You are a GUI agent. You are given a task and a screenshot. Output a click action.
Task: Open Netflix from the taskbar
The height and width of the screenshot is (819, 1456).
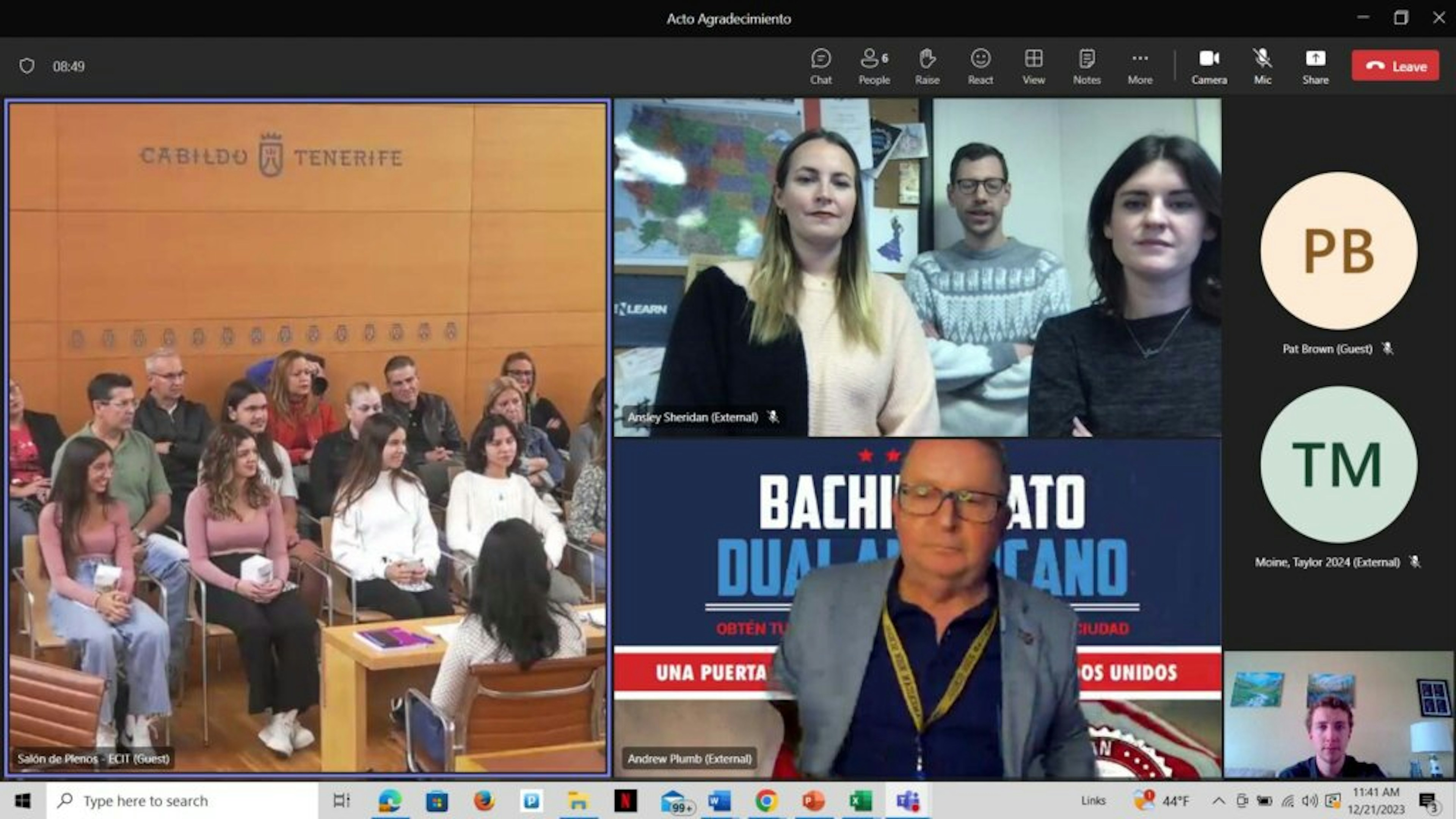click(x=625, y=800)
